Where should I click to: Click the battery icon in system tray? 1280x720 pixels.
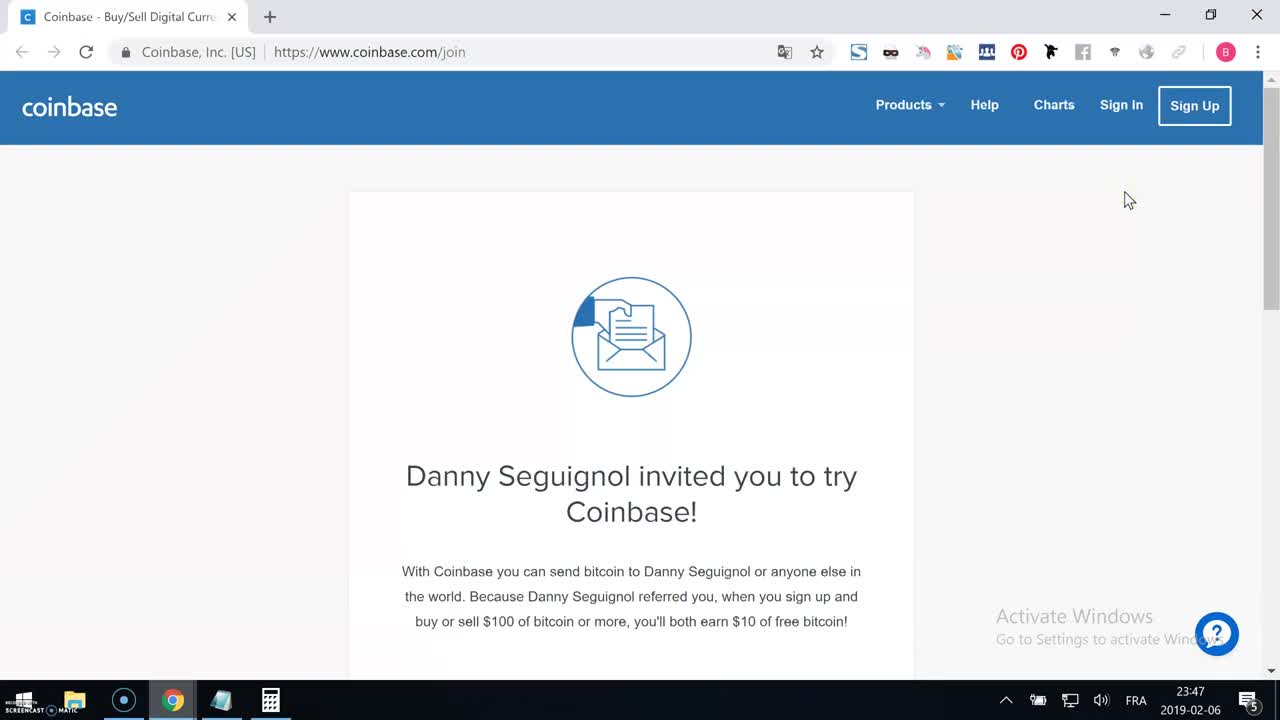(x=1038, y=700)
